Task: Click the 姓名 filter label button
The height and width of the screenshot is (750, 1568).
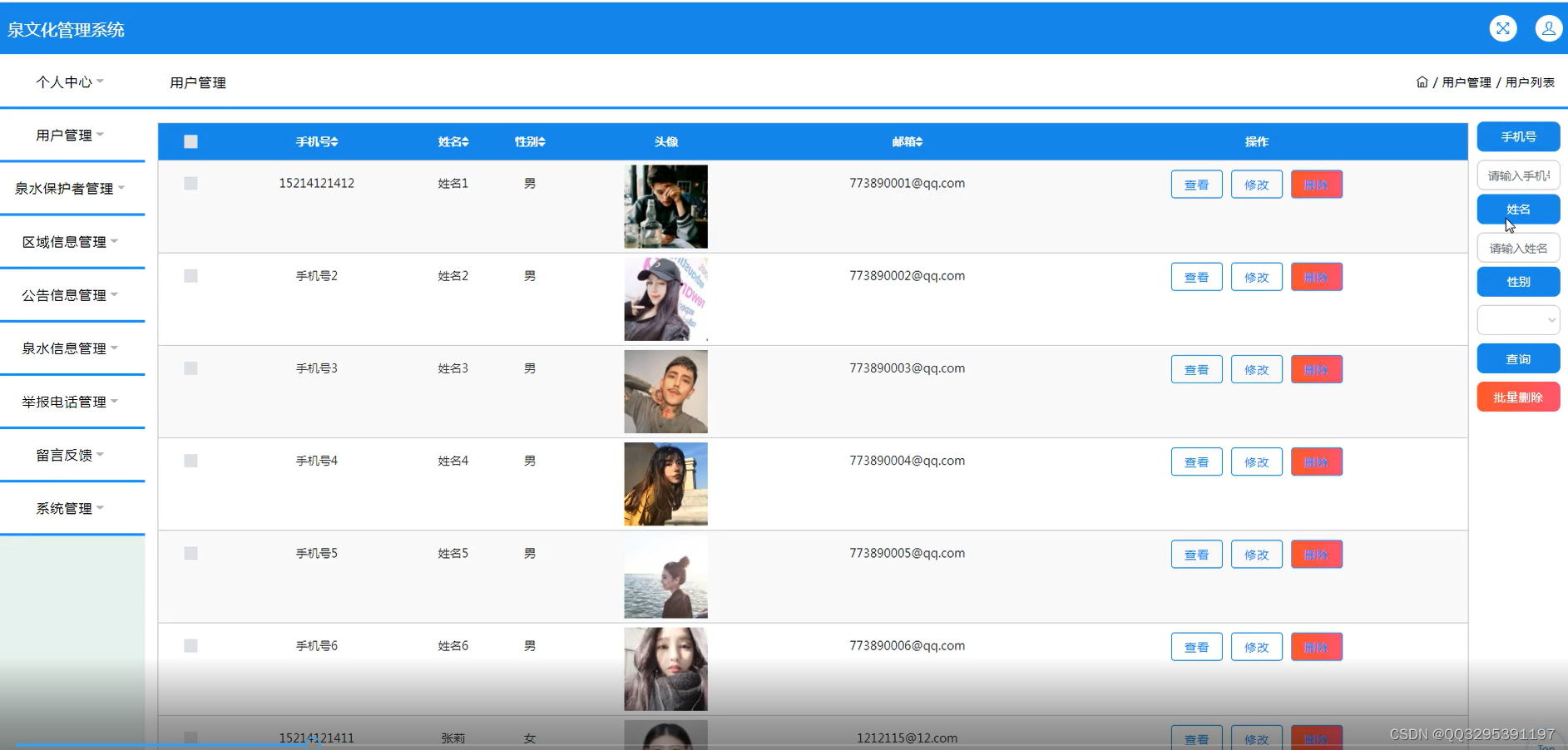Action: pos(1518,209)
